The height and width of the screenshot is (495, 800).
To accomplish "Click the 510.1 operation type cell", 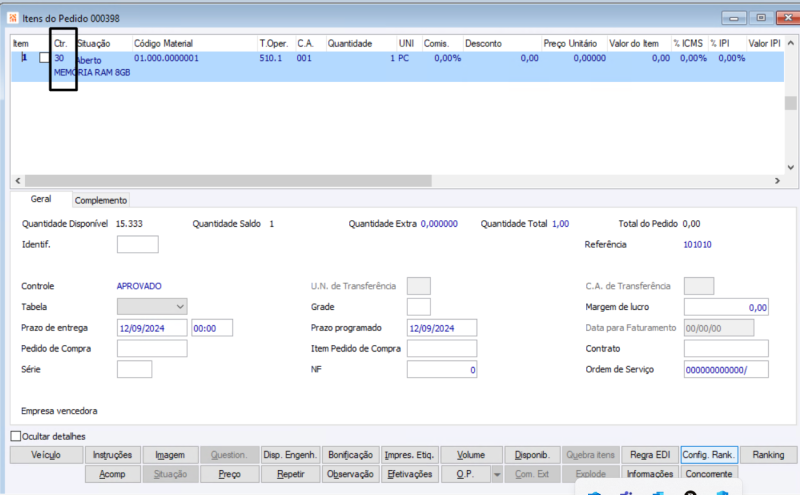I will pos(270,58).
